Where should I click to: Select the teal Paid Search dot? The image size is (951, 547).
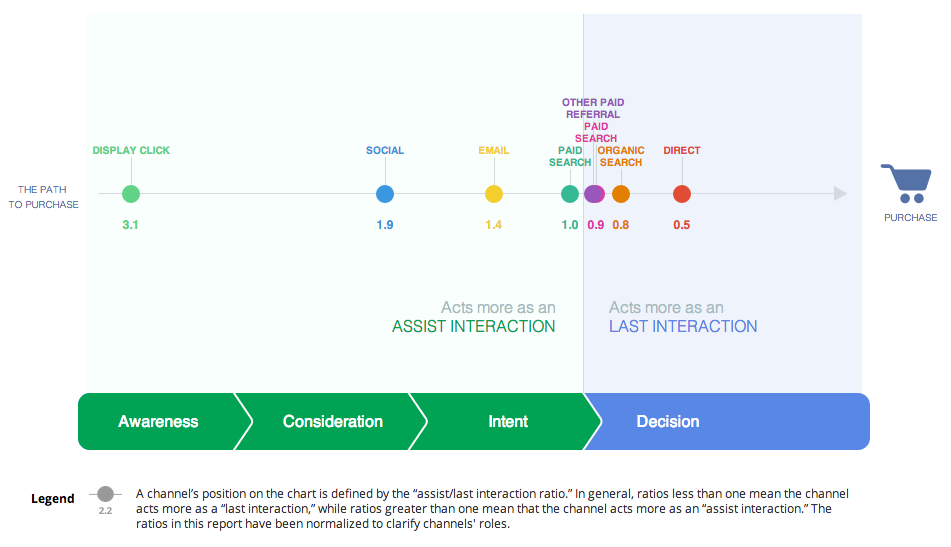coord(570,194)
